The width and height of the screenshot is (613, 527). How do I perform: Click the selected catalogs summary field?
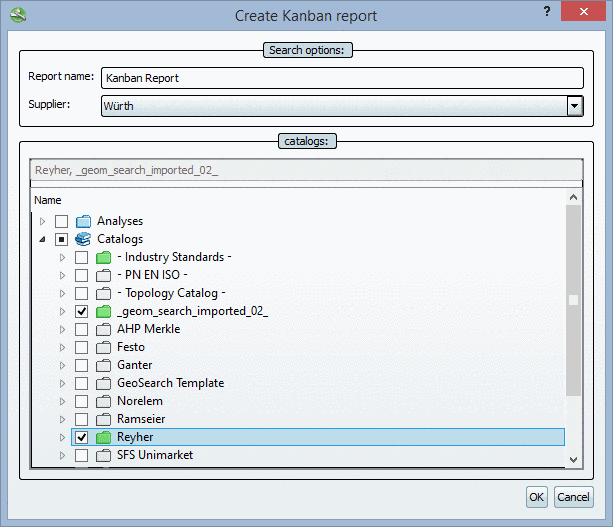[x=306, y=170]
